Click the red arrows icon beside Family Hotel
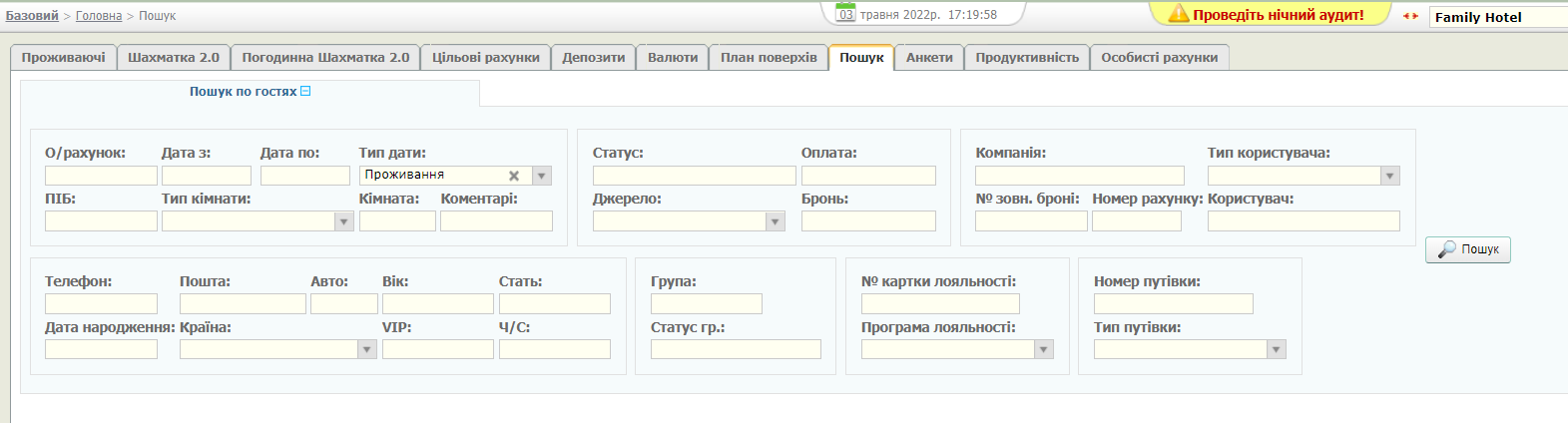Image resolution: width=1568 pixels, height=423 pixels. [1410, 16]
